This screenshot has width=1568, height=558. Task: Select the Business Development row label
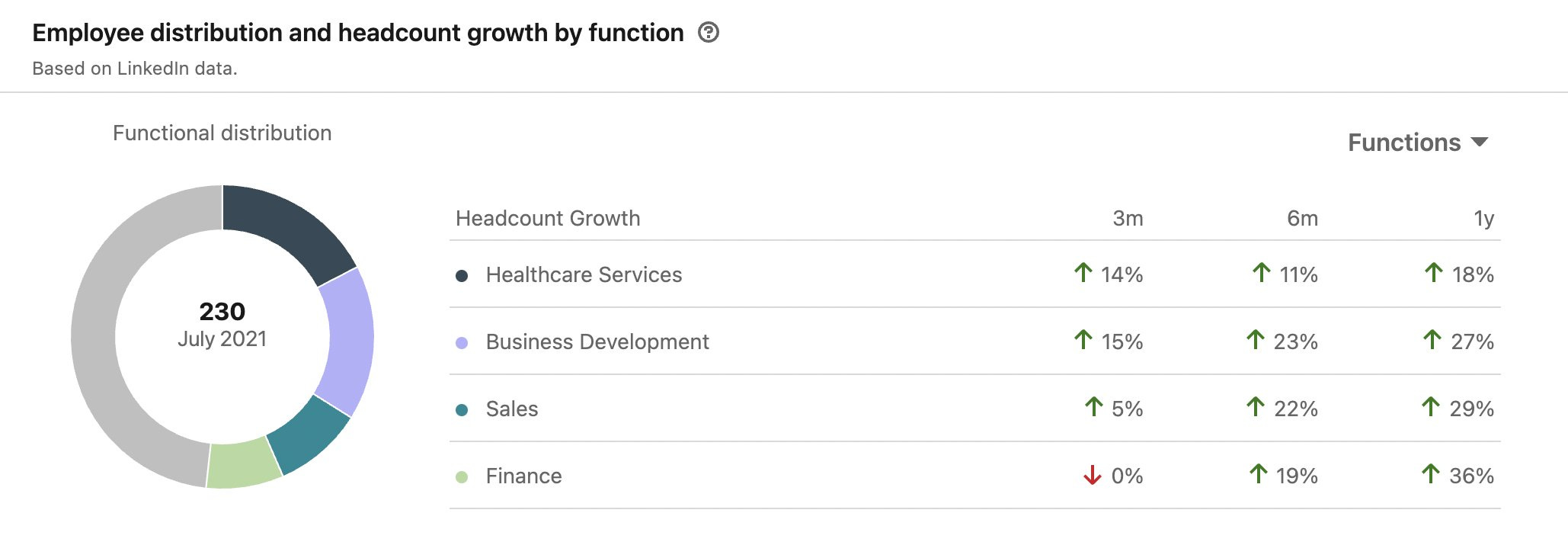coord(597,342)
